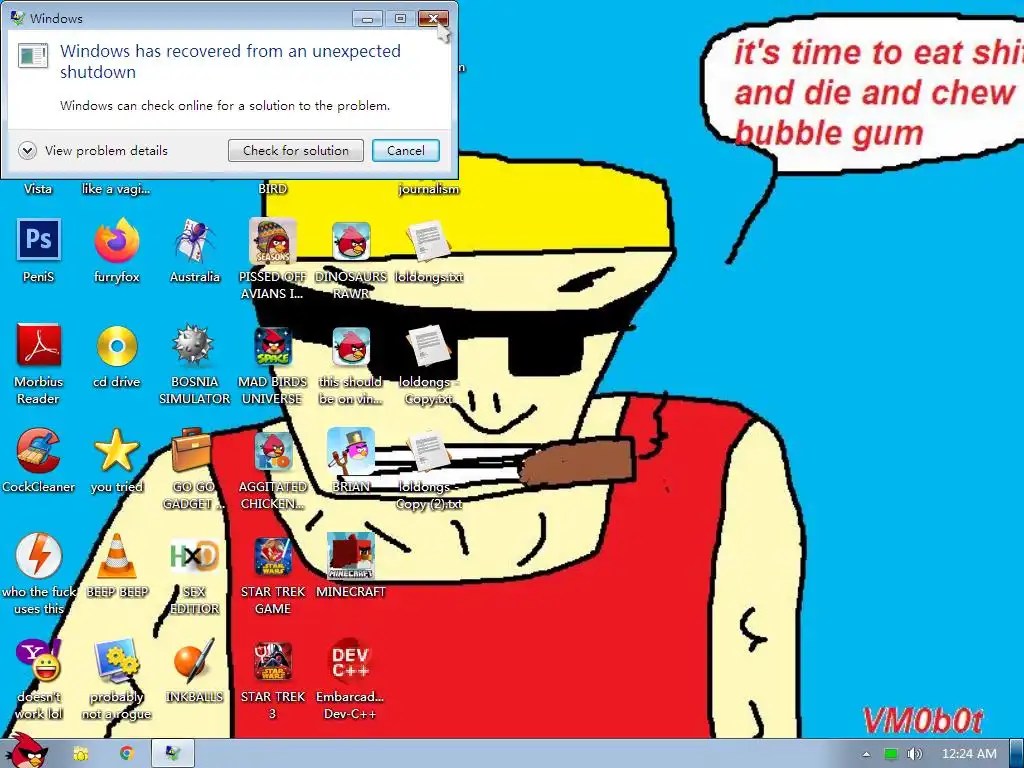The width and height of the screenshot is (1024, 768).
Task: Launch MAD BIRDS UNIVERSE icon
Action: [x=272, y=345]
